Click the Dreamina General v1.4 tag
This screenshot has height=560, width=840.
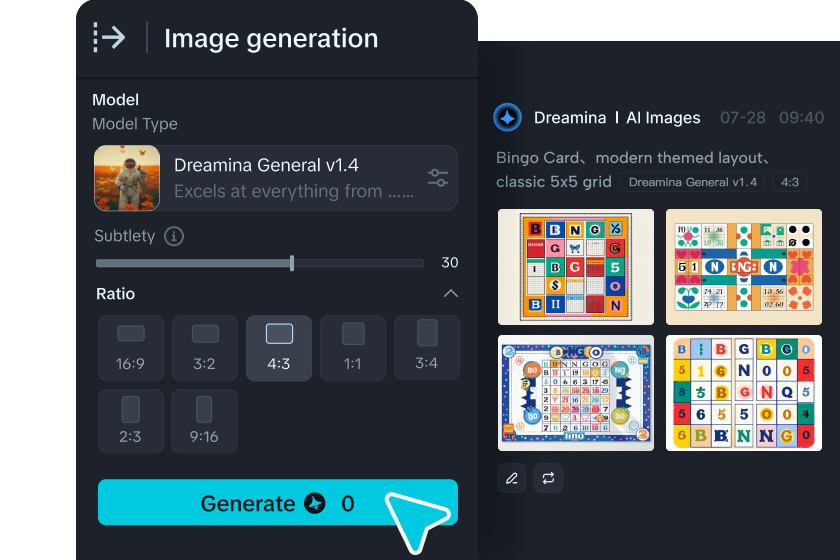[x=692, y=182]
